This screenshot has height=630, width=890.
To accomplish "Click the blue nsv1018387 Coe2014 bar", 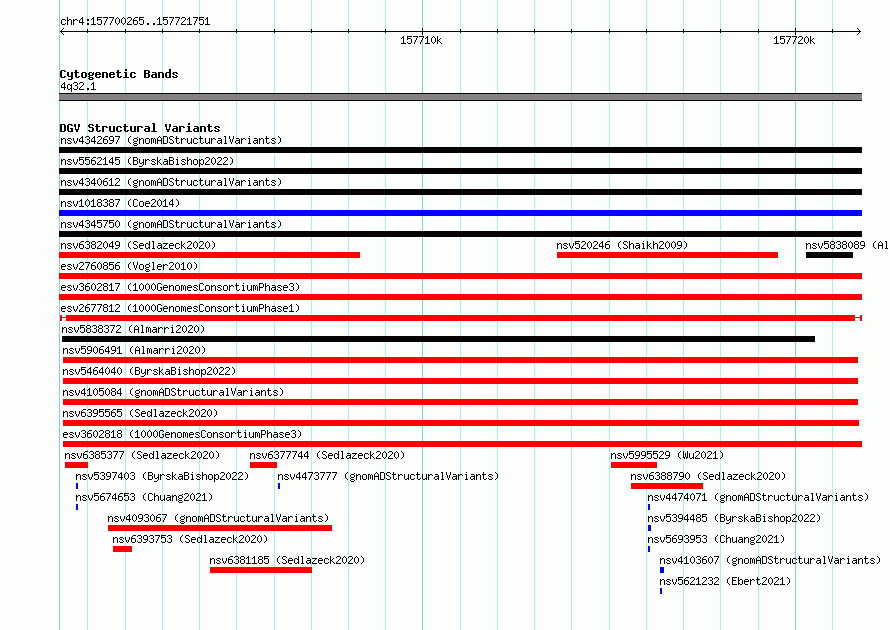I will click(x=460, y=213).
